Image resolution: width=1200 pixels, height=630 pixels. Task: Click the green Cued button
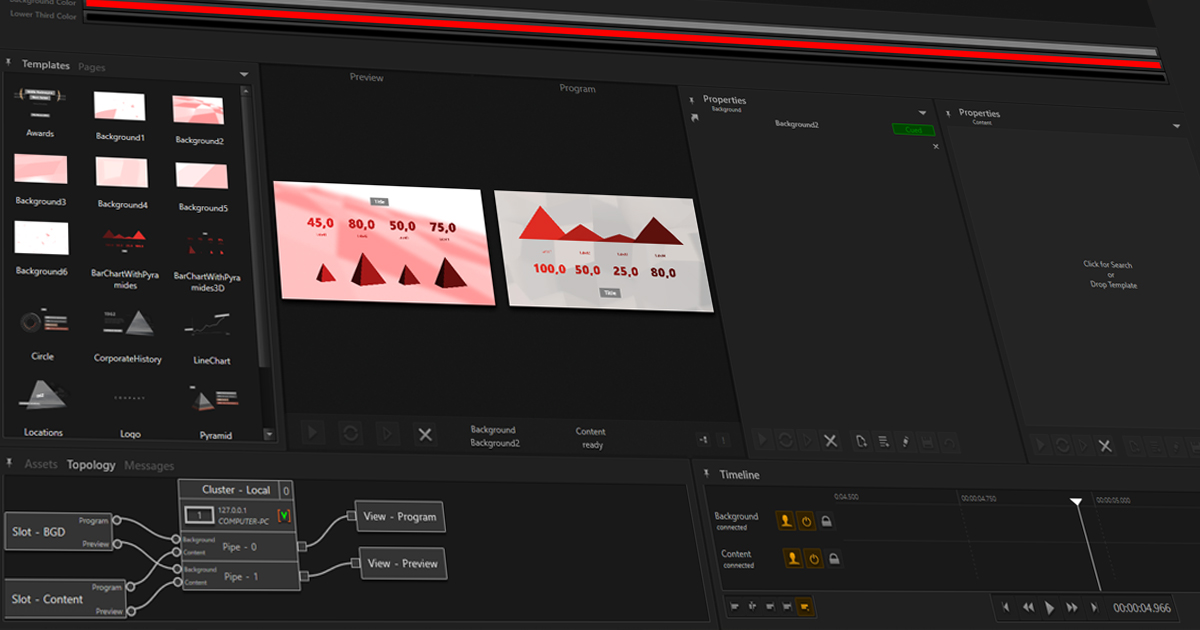[x=913, y=130]
